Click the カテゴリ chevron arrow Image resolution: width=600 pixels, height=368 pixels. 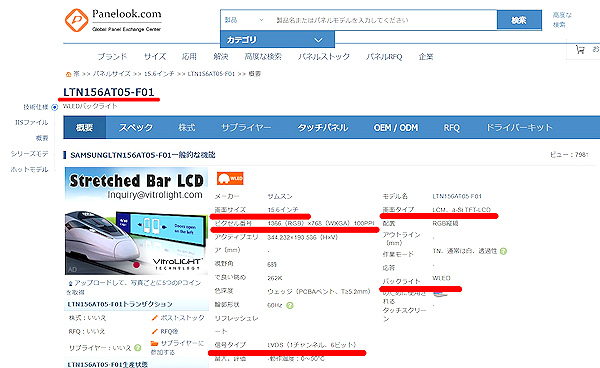(x=318, y=40)
